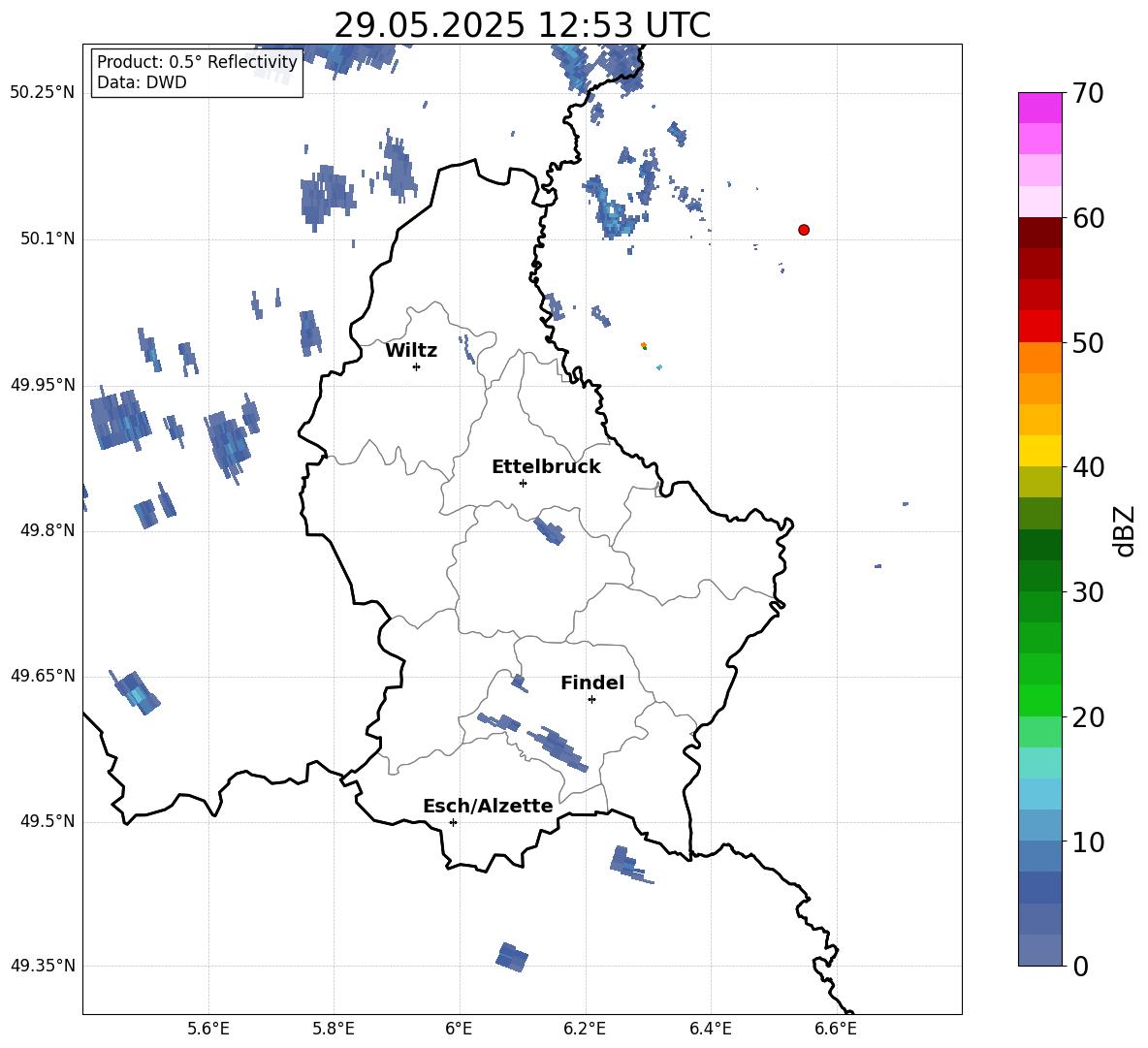Viewport: 1148px width, 1048px height.
Task: Click the dBZ colorbar label
Action: pyautogui.click(x=1124, y=530)
